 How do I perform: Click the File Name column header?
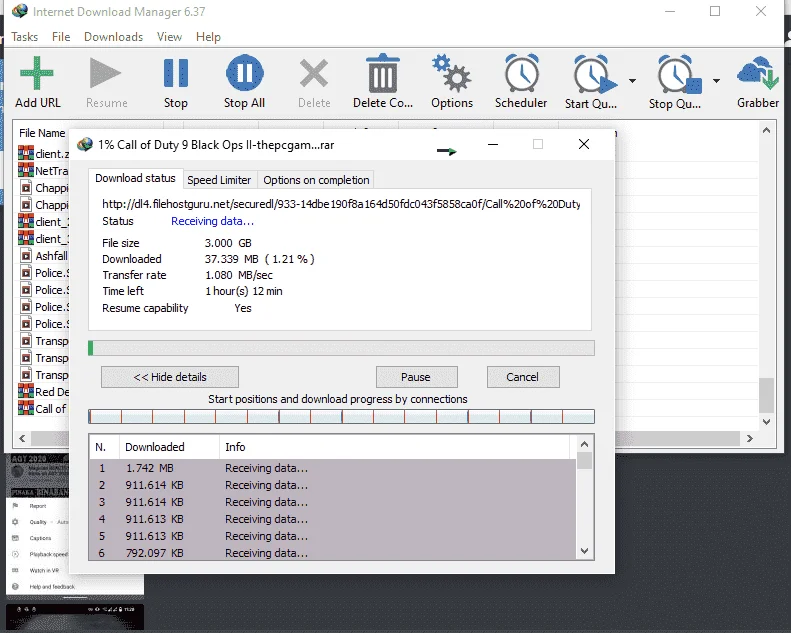(42, 133)
